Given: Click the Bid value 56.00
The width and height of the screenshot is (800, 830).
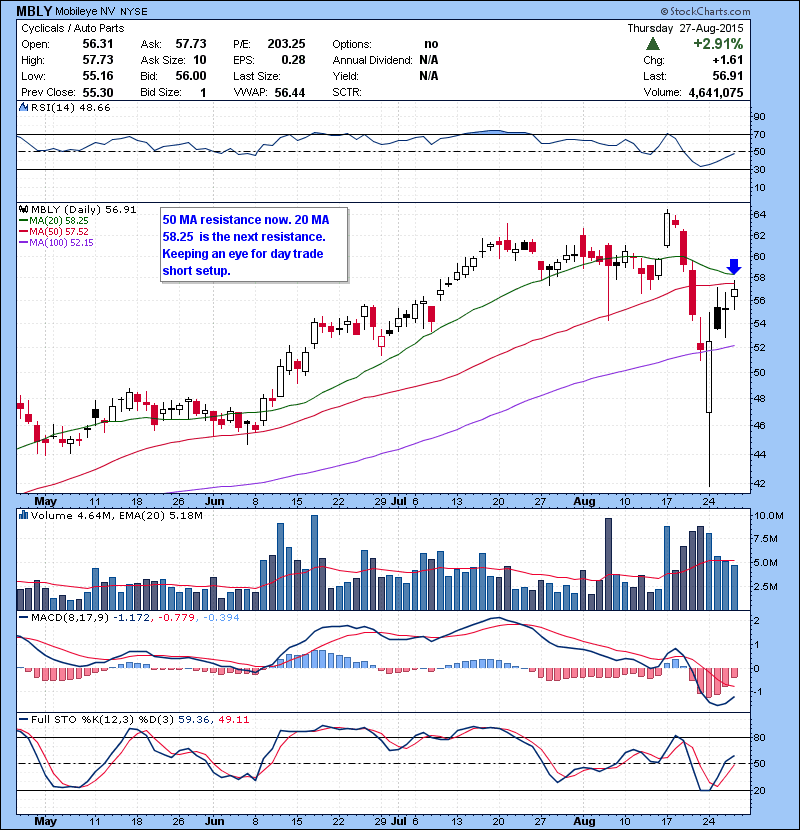Looking at the screenshot, I should 191,76.
